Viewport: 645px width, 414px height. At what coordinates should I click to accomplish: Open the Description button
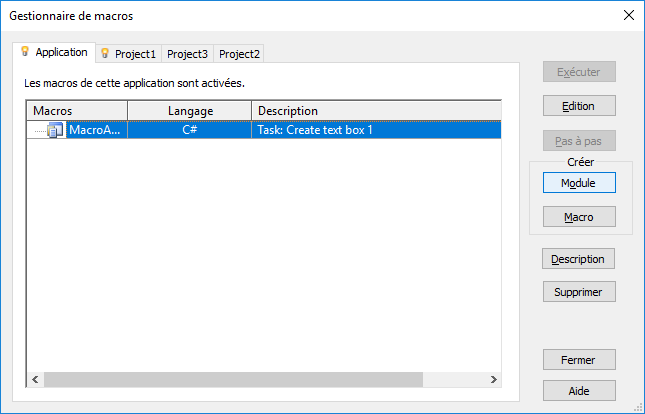578,259
